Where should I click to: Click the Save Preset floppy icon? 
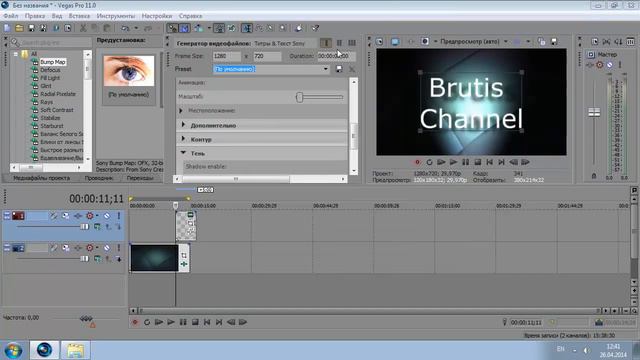tap(339, 69)
